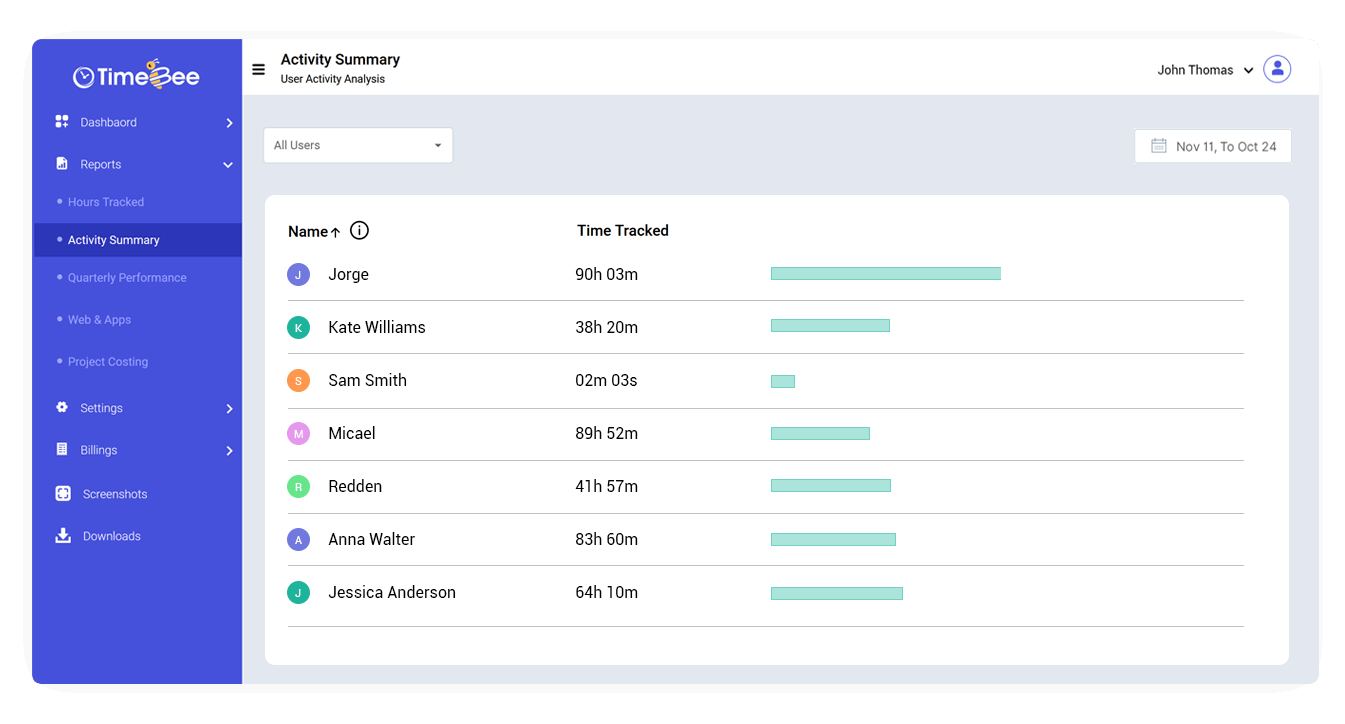Click the hamburger menu icon
Viewport: 1345px width, 724px height.
258,69
